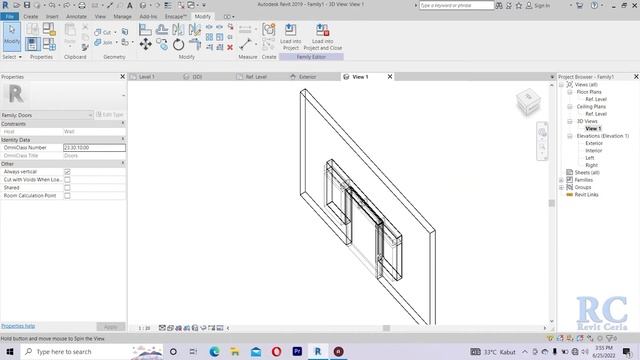Viewport: 640px width, 360px height.
Task: Open Opera browser from the taskbar
Action: click(276, 351)
